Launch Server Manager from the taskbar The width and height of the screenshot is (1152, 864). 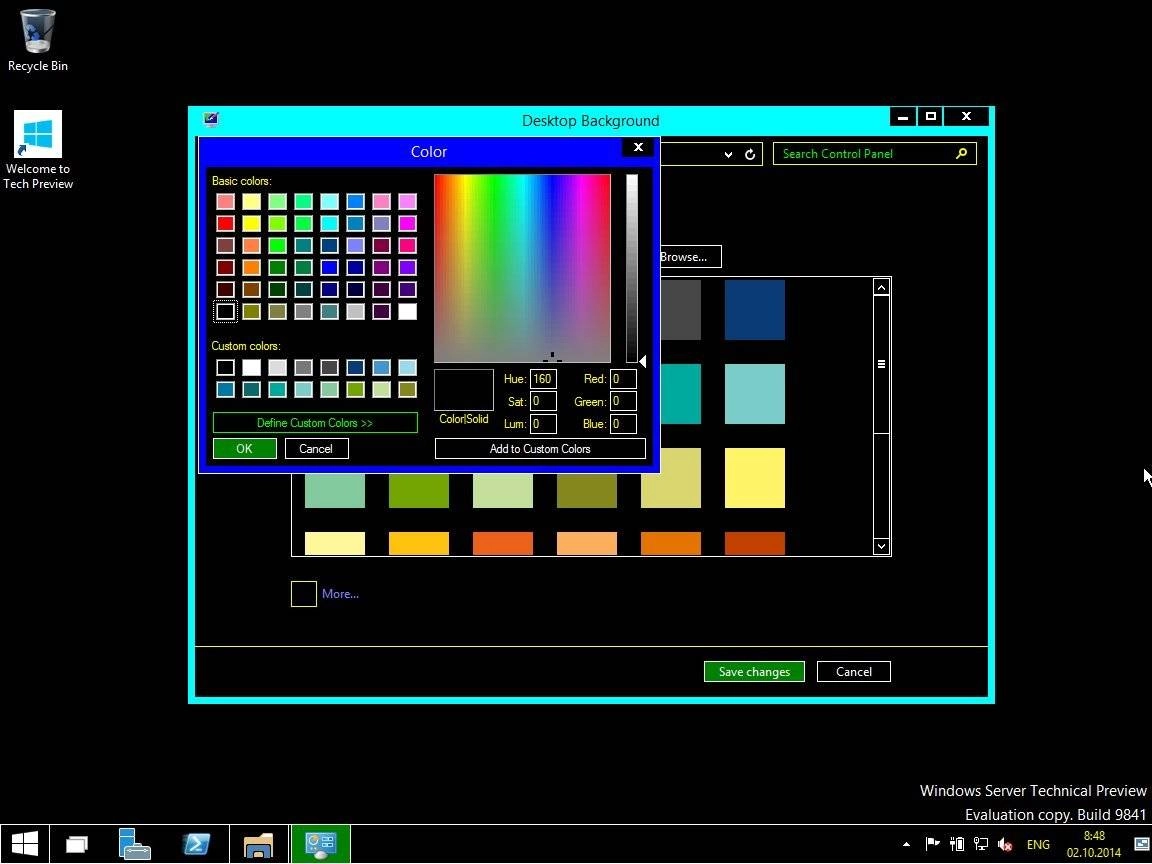click(x=135, y=844)
